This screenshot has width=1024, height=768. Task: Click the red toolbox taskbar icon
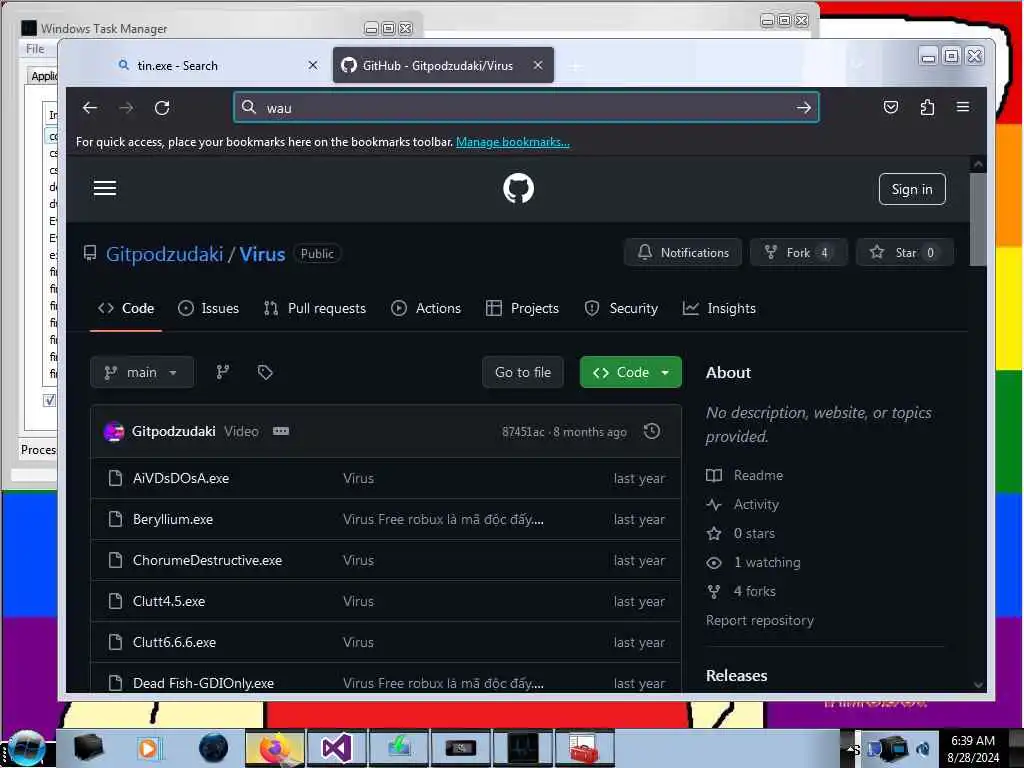(x=583, y=748)
